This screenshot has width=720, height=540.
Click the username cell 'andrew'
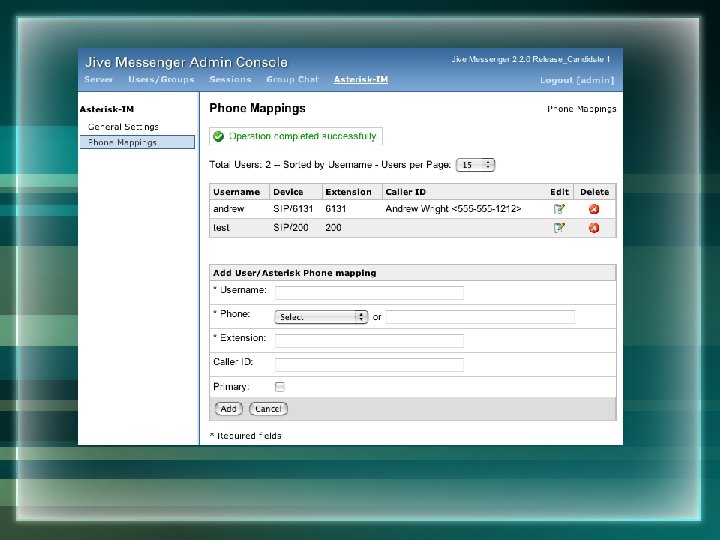(x=229, y=209)
